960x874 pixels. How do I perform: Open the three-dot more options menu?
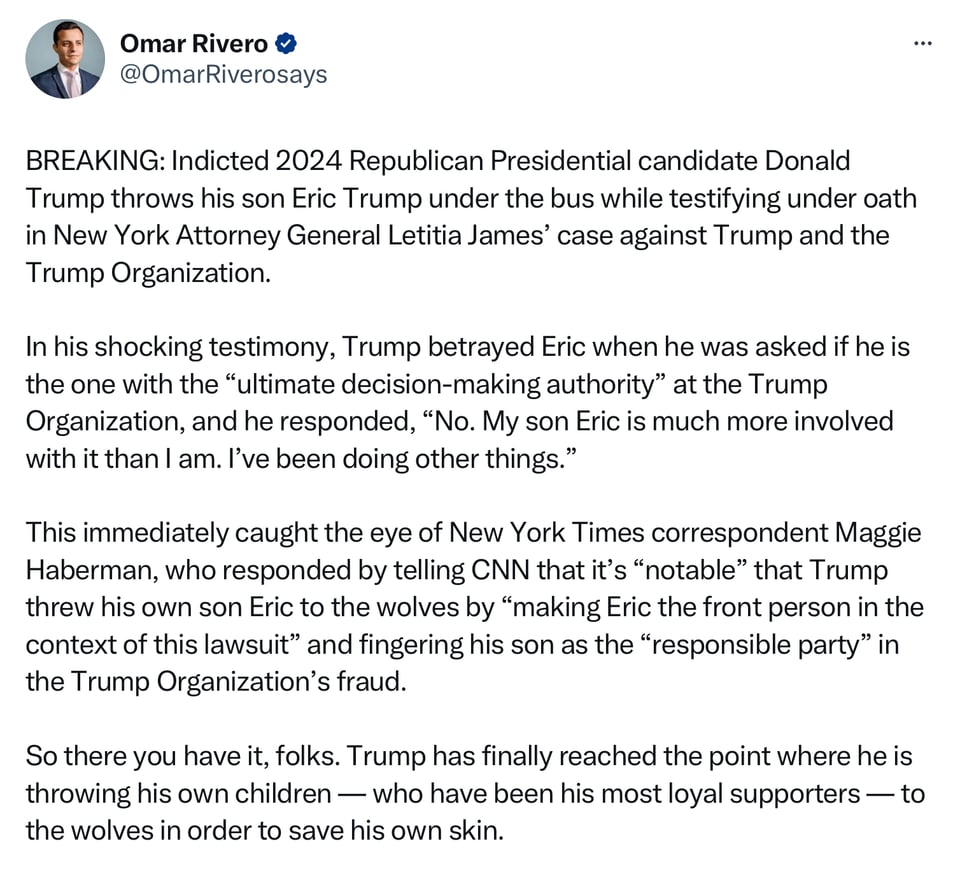click(x=923, y=43)
